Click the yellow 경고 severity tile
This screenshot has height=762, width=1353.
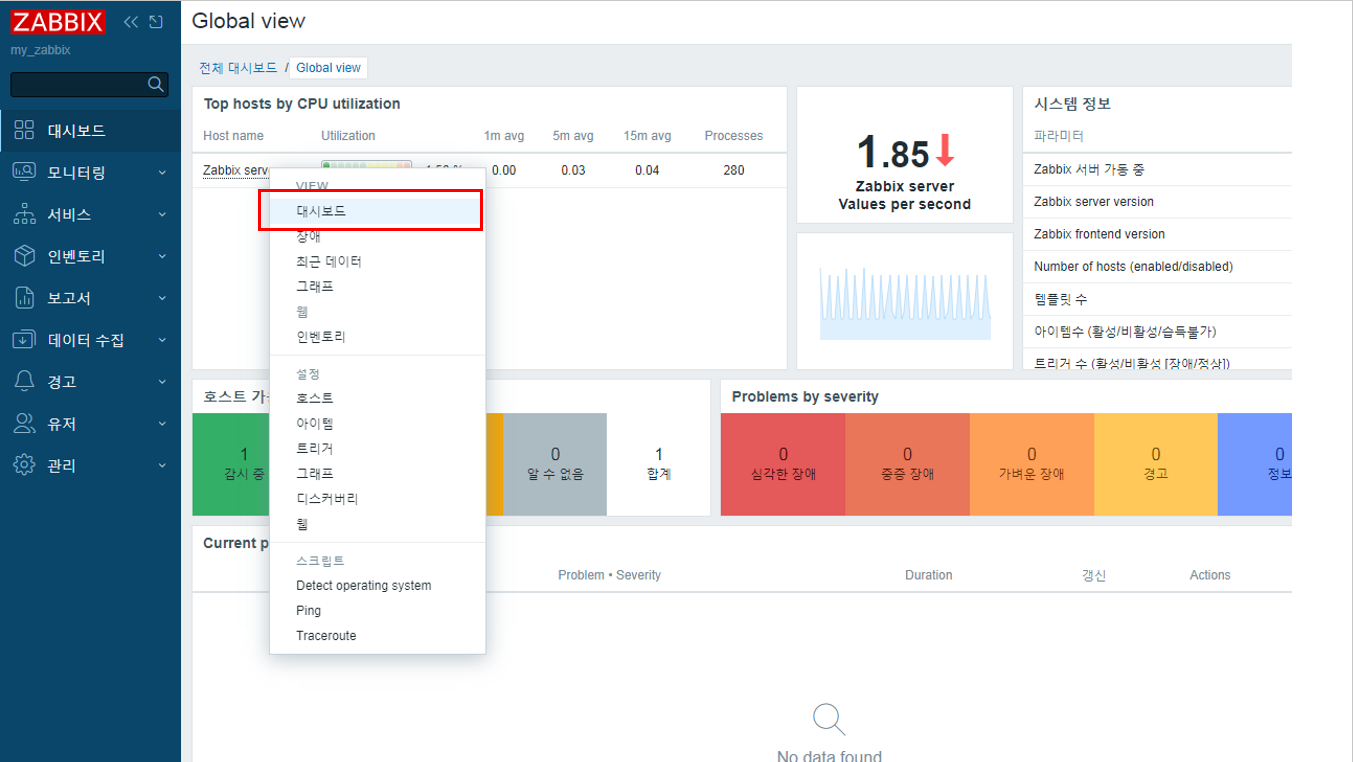pyautogui.click(x=1156, y=464)
